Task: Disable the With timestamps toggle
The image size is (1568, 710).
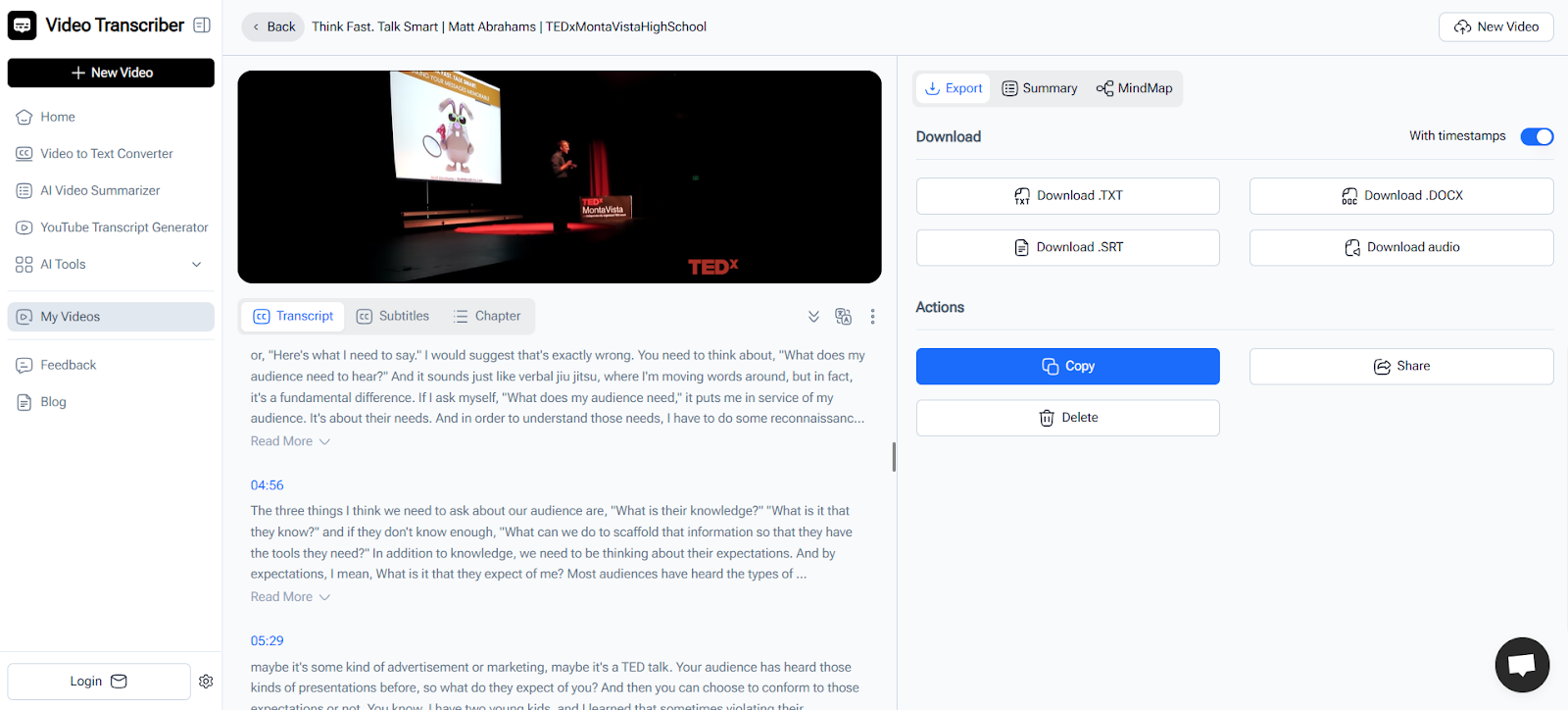Action: click(1536, 136)
